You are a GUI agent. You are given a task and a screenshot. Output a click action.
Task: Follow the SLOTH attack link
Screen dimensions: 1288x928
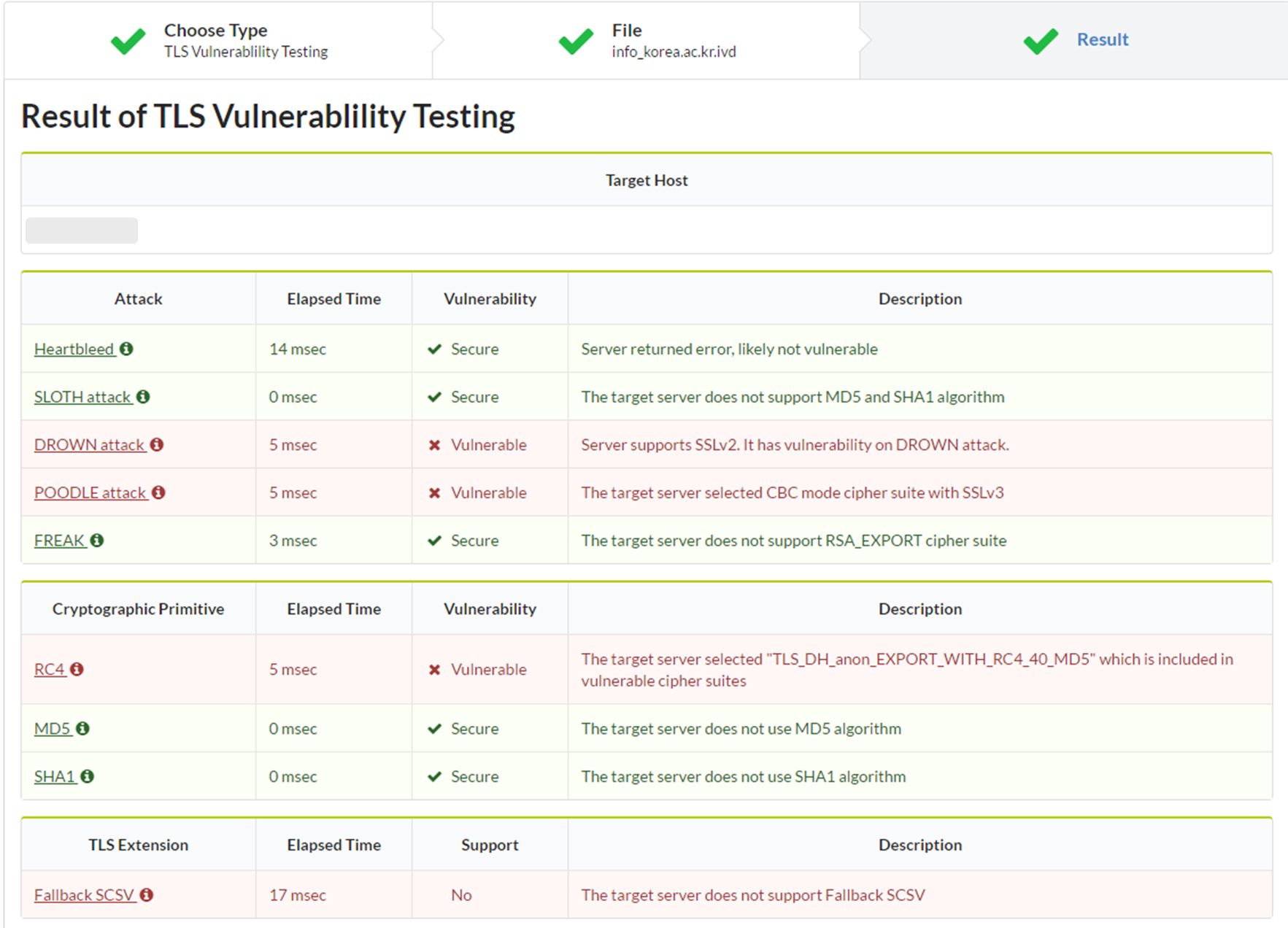click(x=82, y=397)
